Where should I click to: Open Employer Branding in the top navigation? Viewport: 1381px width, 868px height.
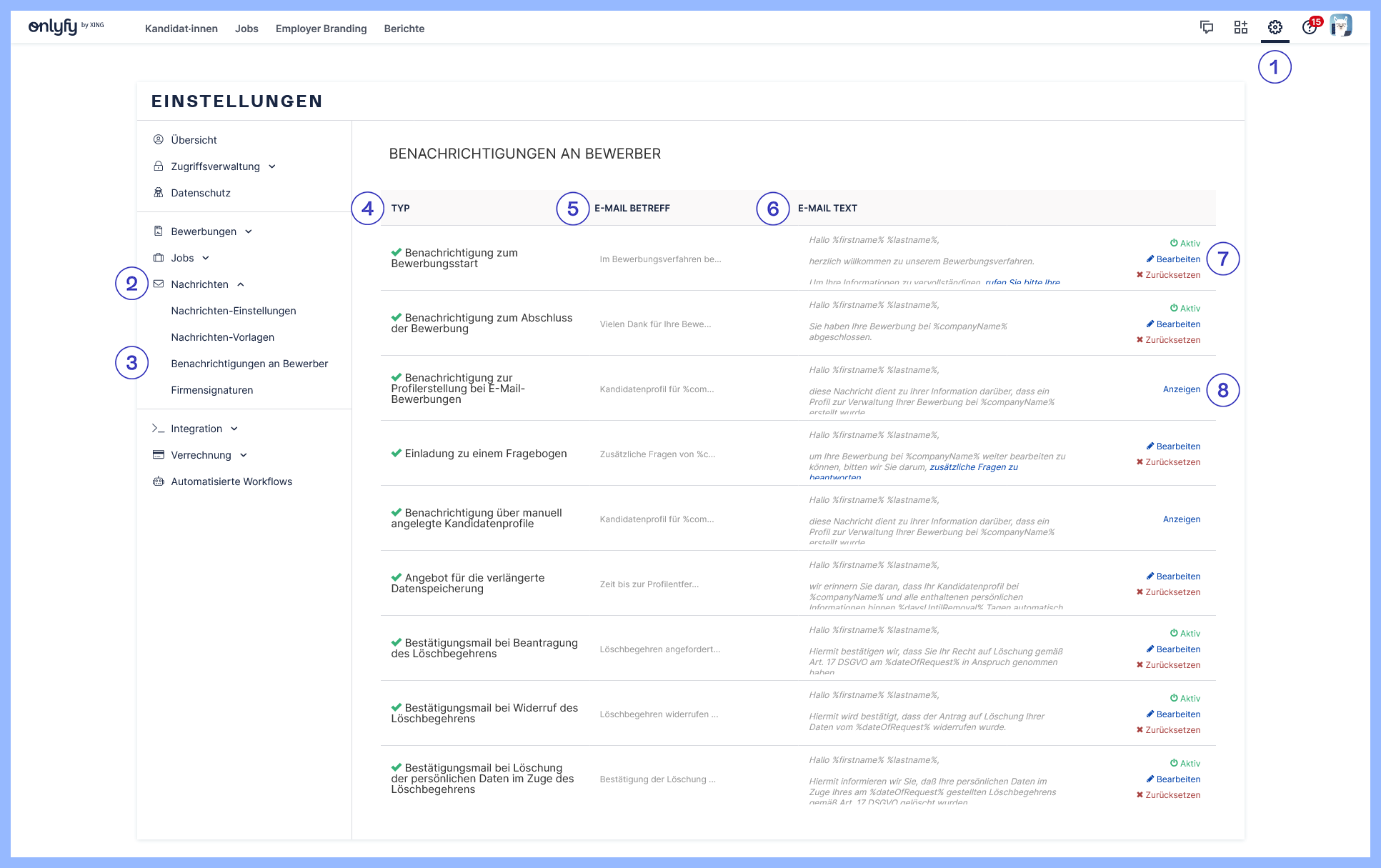pyautogui.click(x=321, y=29)
